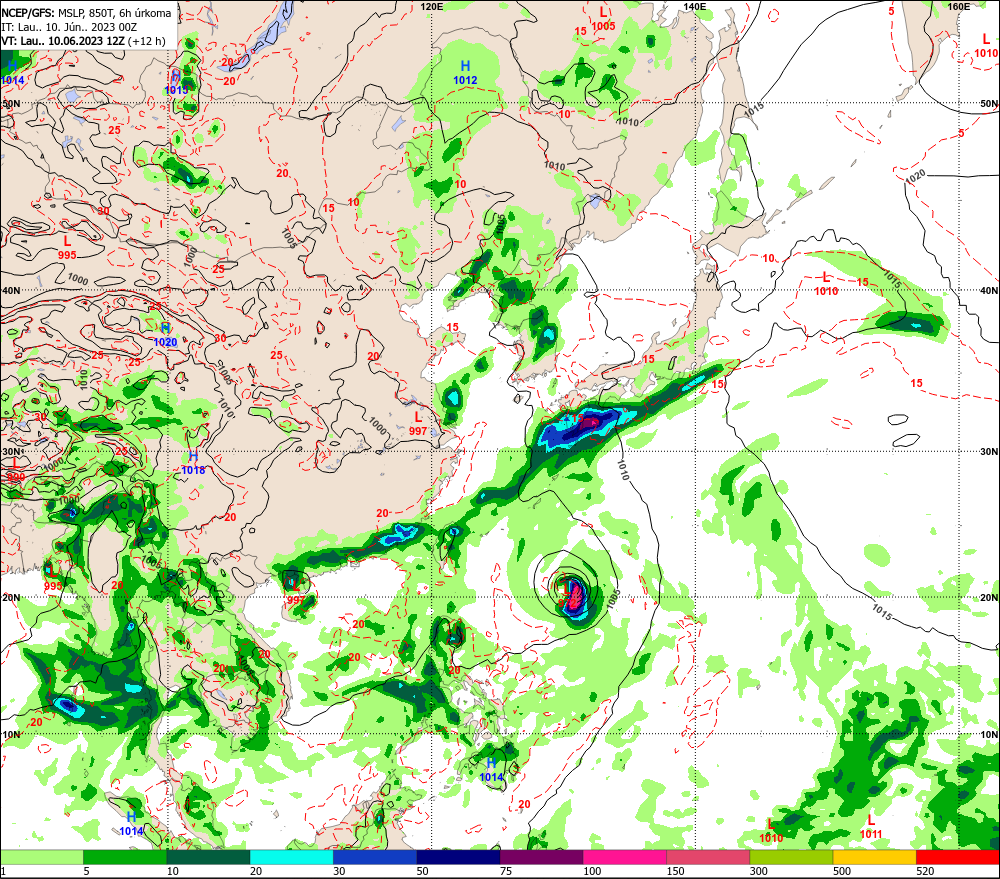Click the 'H 1014' label at top left
Screen dimensions: 1000x879
point(13,73)
